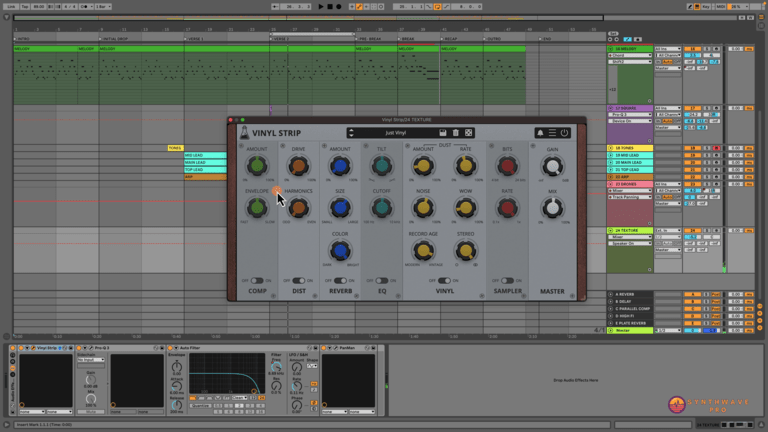Select the OUTRO locator marker

point(493,39)
